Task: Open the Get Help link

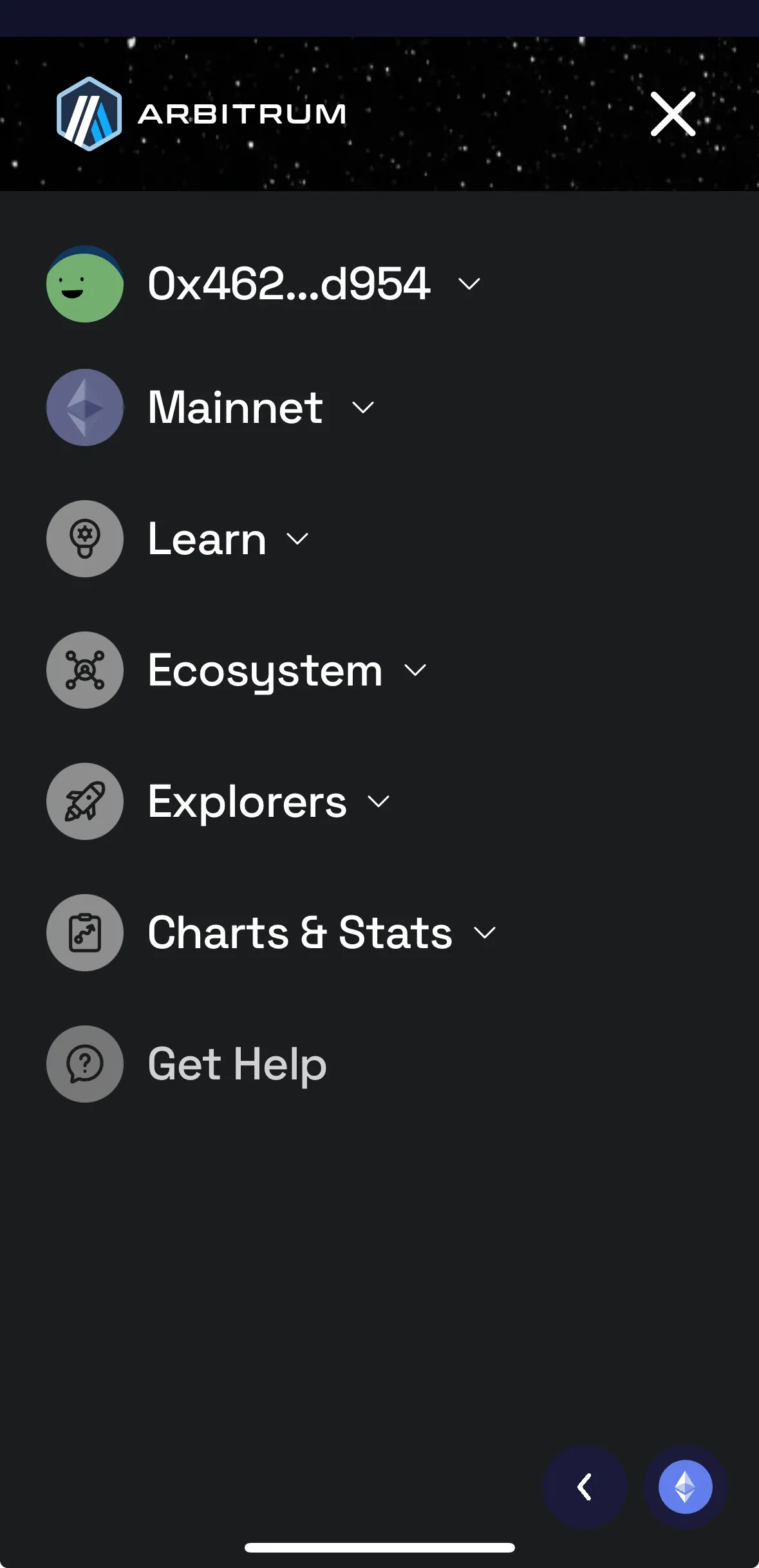Action: click(237, 1064)
